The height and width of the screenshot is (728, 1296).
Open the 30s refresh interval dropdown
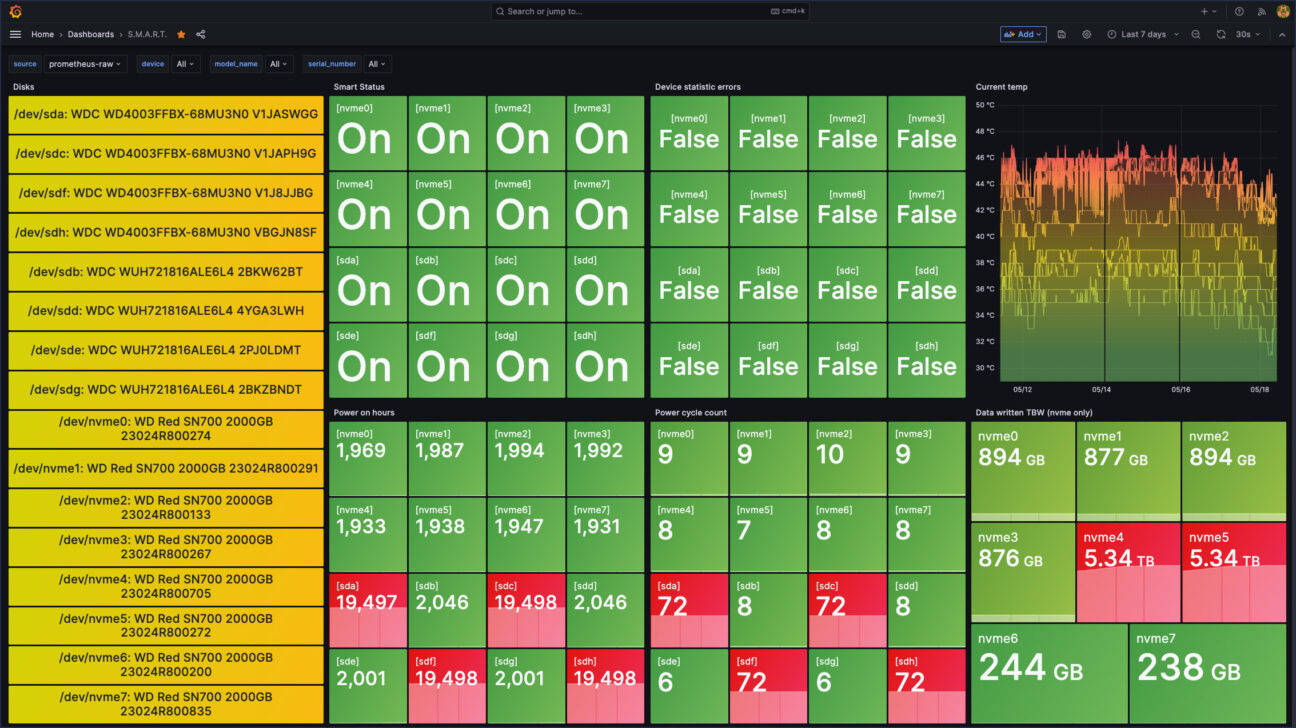coord(1248,34)
